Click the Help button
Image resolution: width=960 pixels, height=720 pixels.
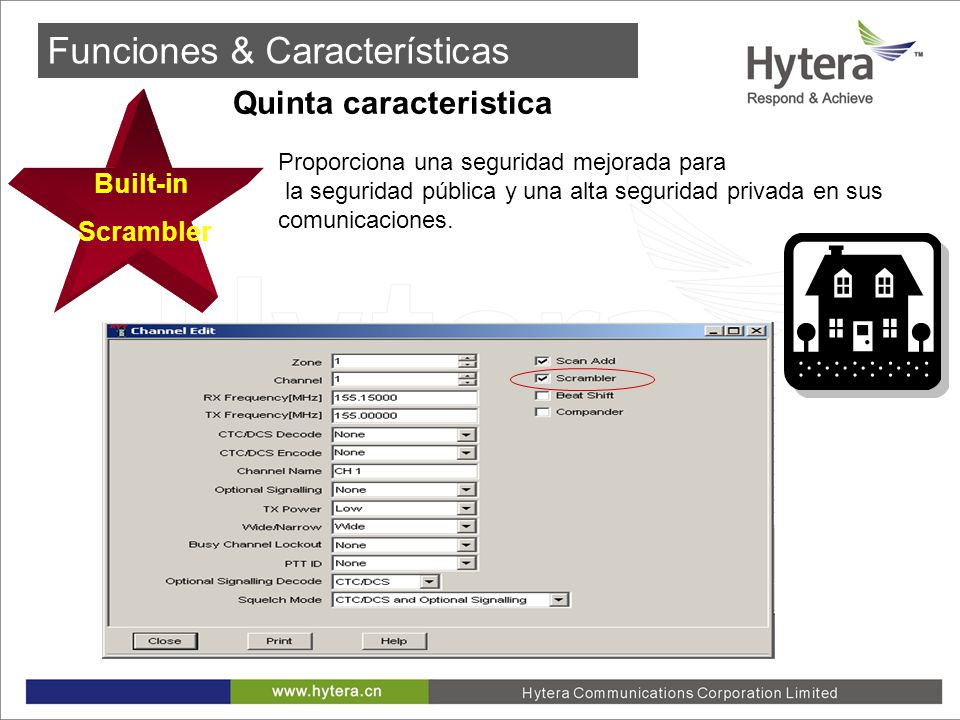click(x=394, y=641)
